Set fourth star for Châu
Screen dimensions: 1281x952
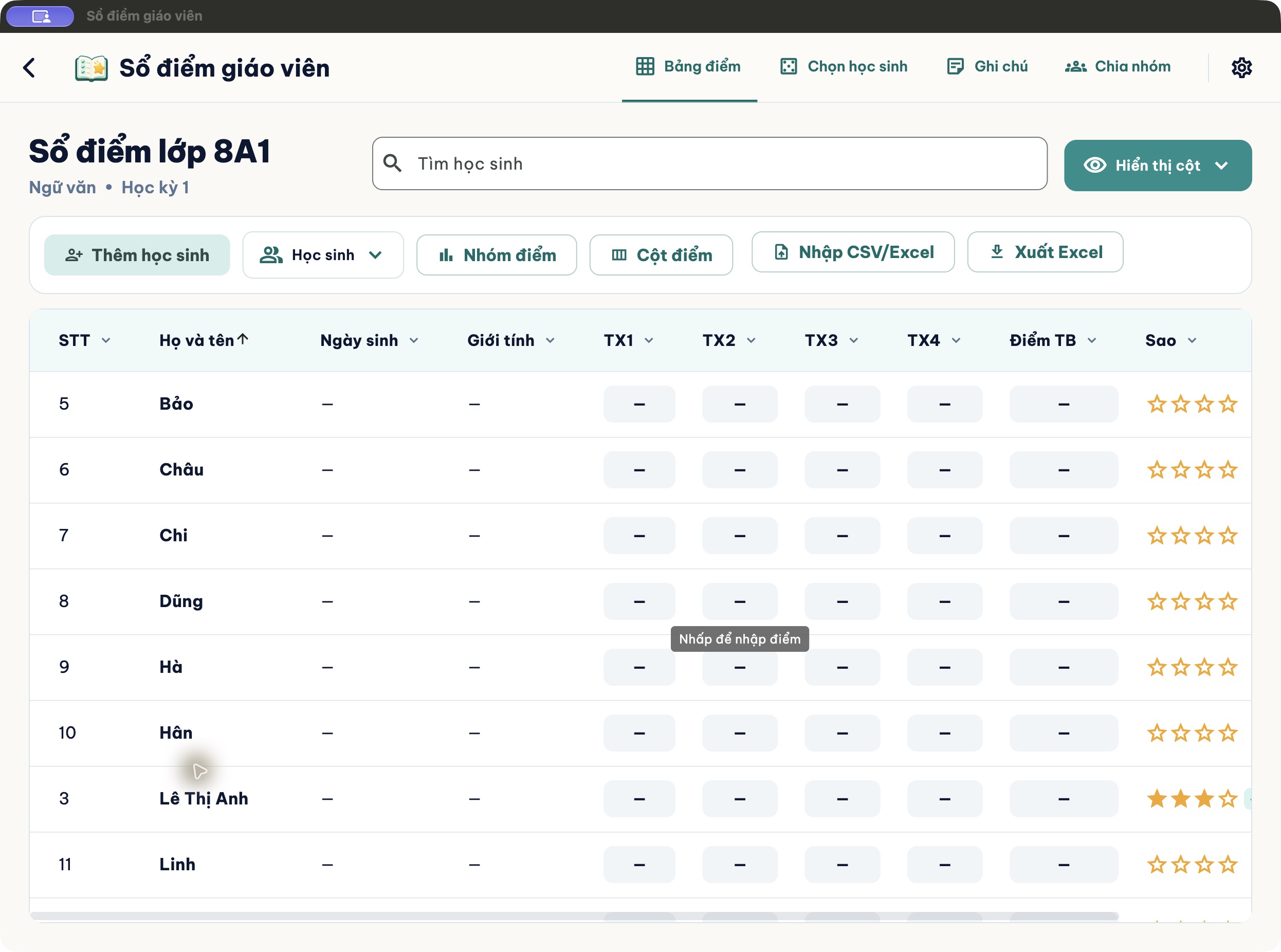coord(1228,470)
